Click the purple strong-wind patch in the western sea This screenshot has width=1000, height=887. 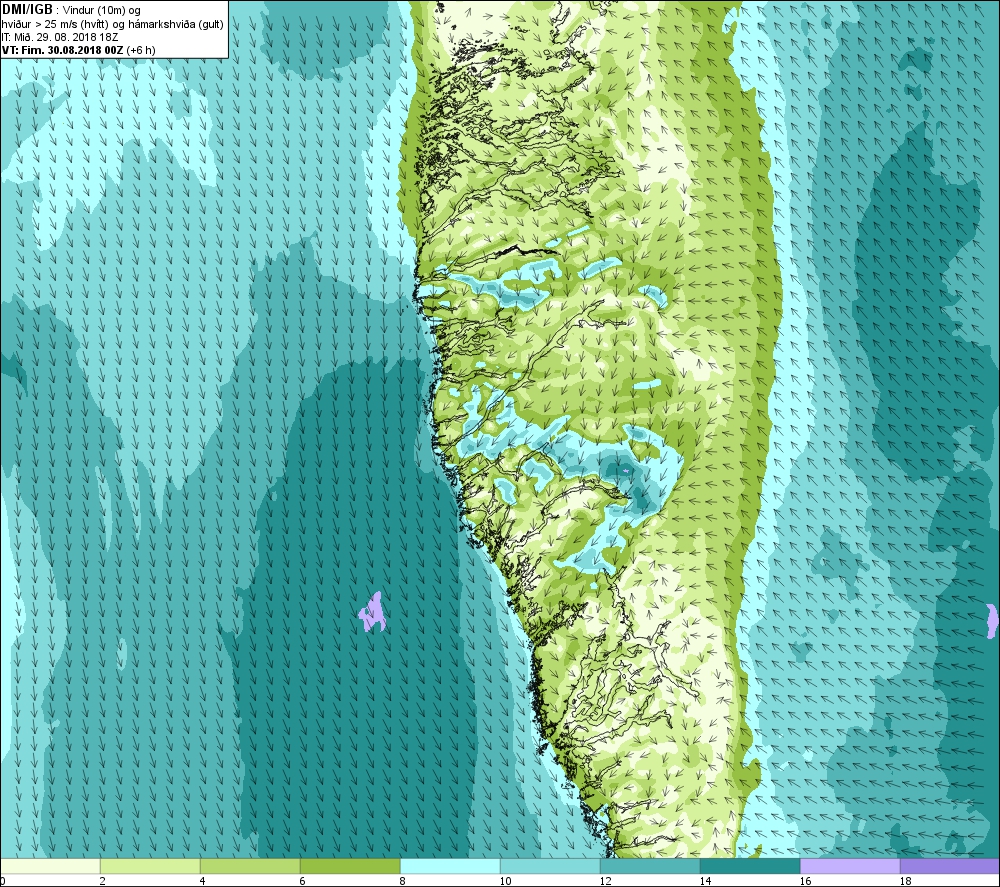[372, 613]
